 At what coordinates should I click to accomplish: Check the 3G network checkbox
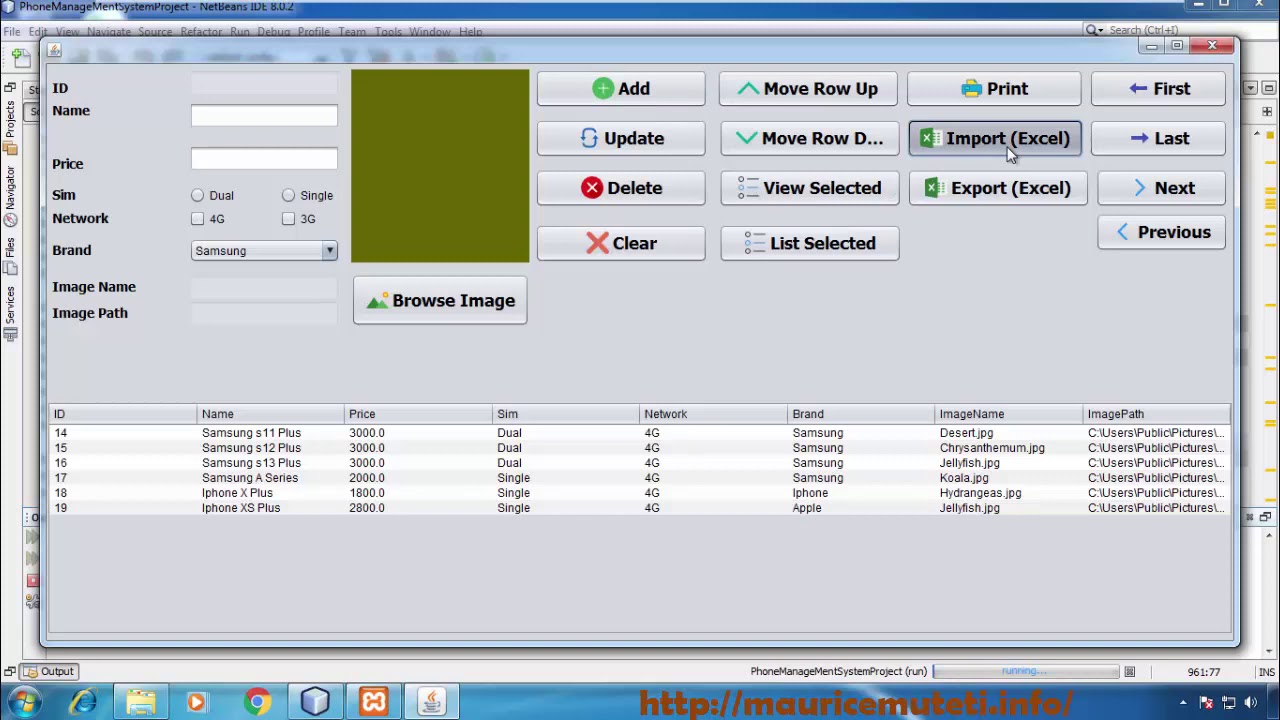pyautogui.click(x=288, y=219)
